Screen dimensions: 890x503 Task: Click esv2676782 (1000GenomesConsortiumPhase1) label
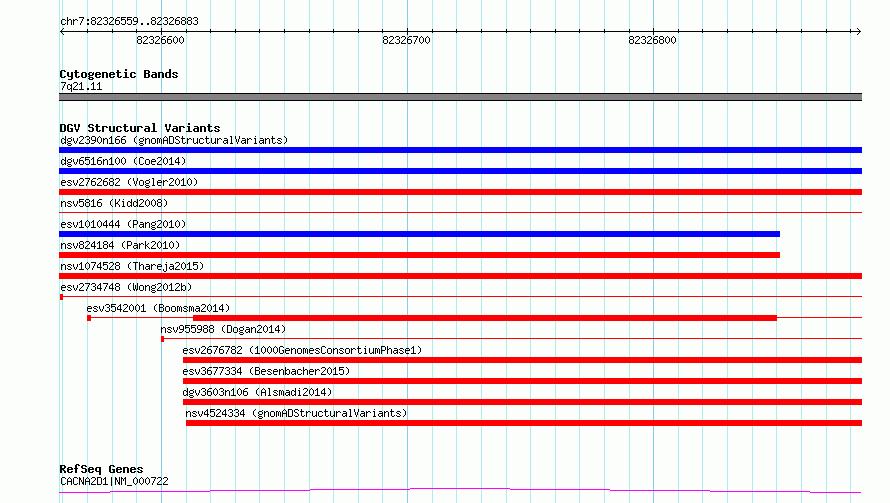pos(302,350)
